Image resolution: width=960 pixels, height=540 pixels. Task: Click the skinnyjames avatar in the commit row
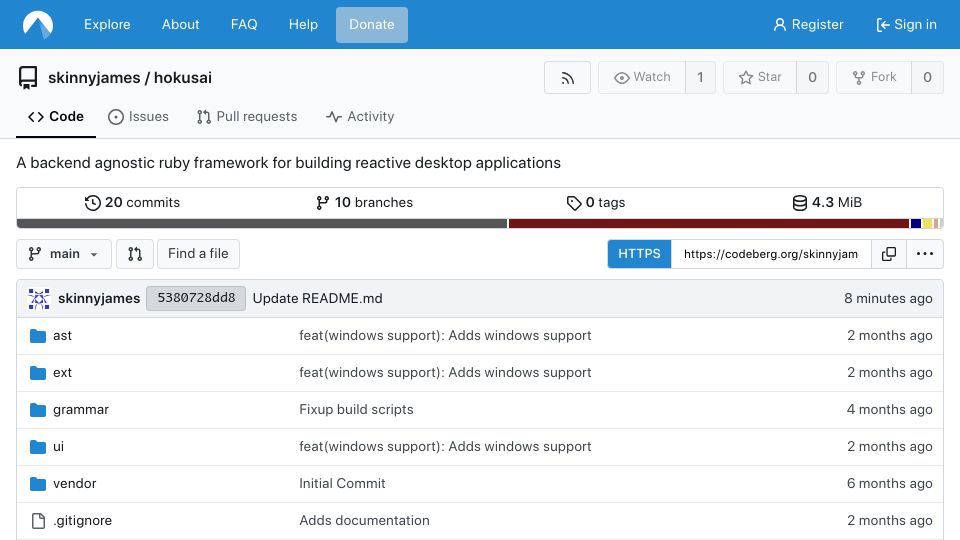(39, 299)
